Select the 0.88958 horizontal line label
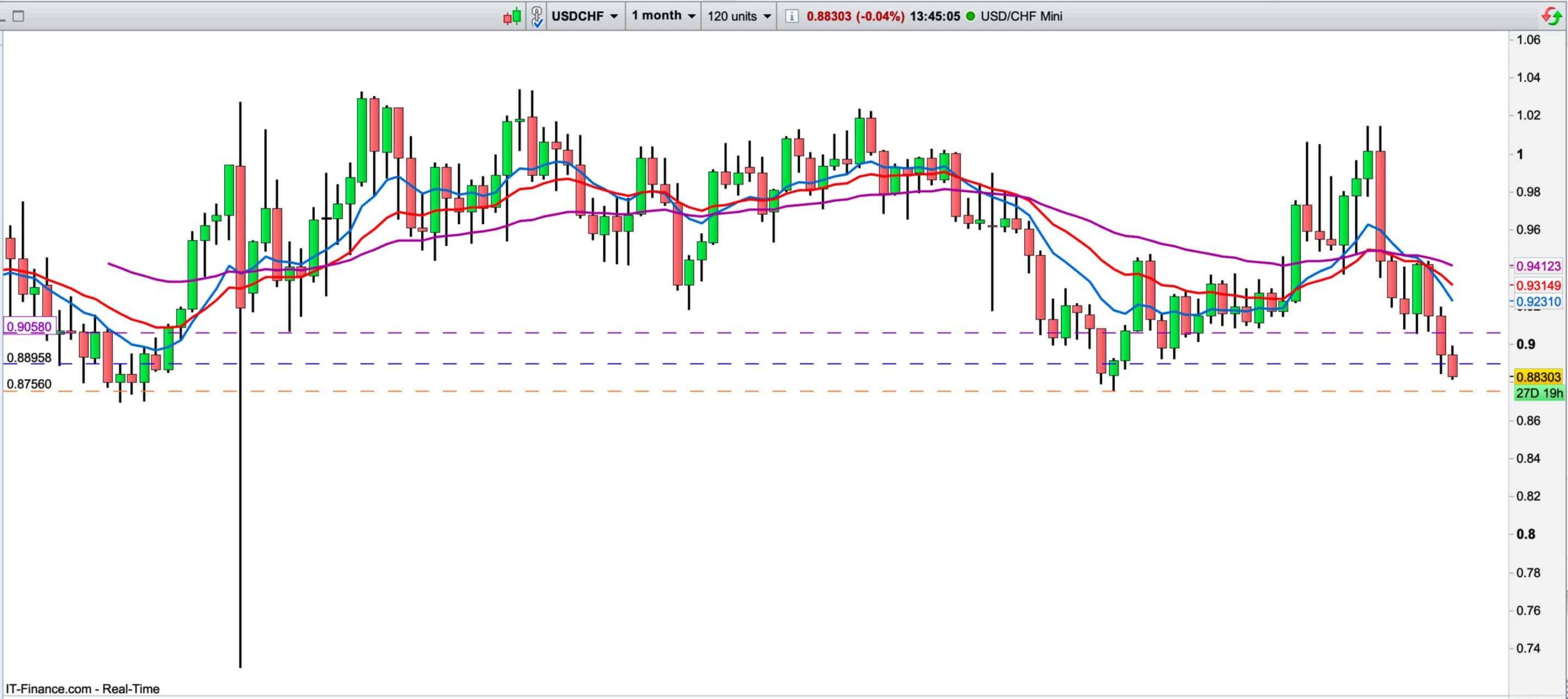Viewport: 1568px width, 699px height. tap(29, 358)
